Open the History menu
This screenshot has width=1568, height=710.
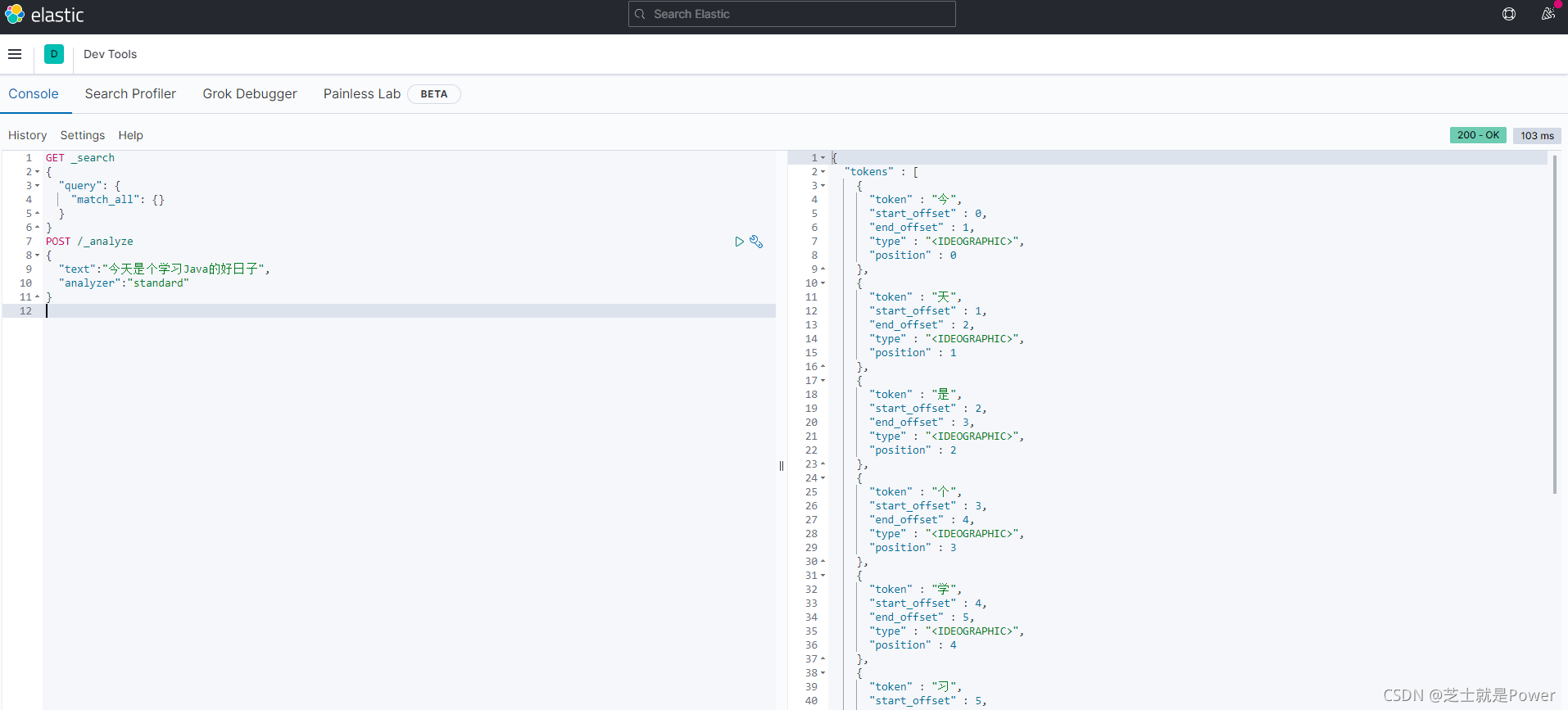pos(27,135)
